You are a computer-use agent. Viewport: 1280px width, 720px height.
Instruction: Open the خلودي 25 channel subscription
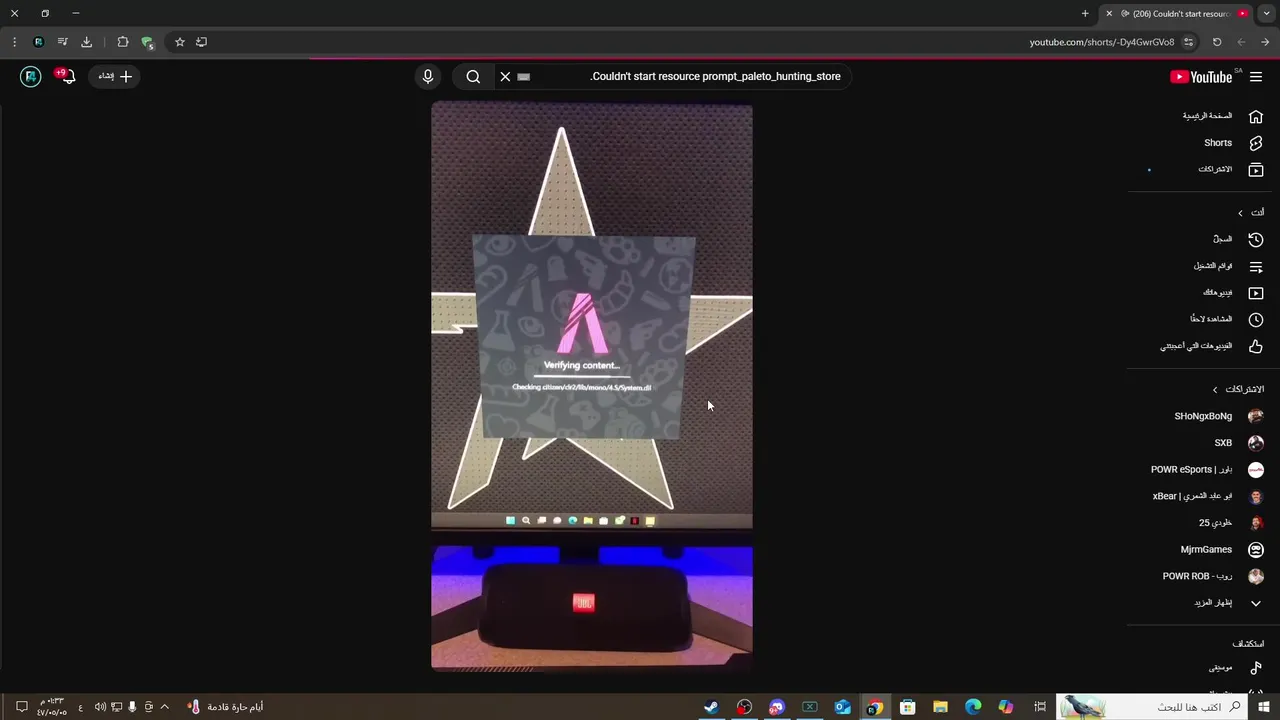tap(1217, 523)
